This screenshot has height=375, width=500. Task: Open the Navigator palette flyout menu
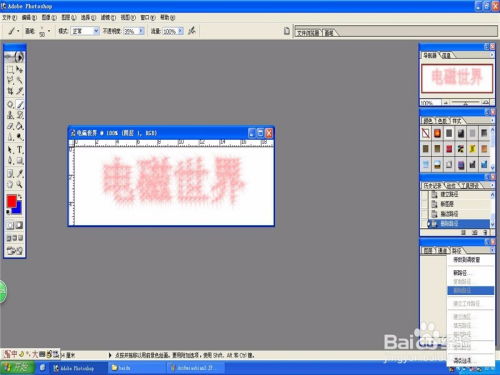pos(492,55)
